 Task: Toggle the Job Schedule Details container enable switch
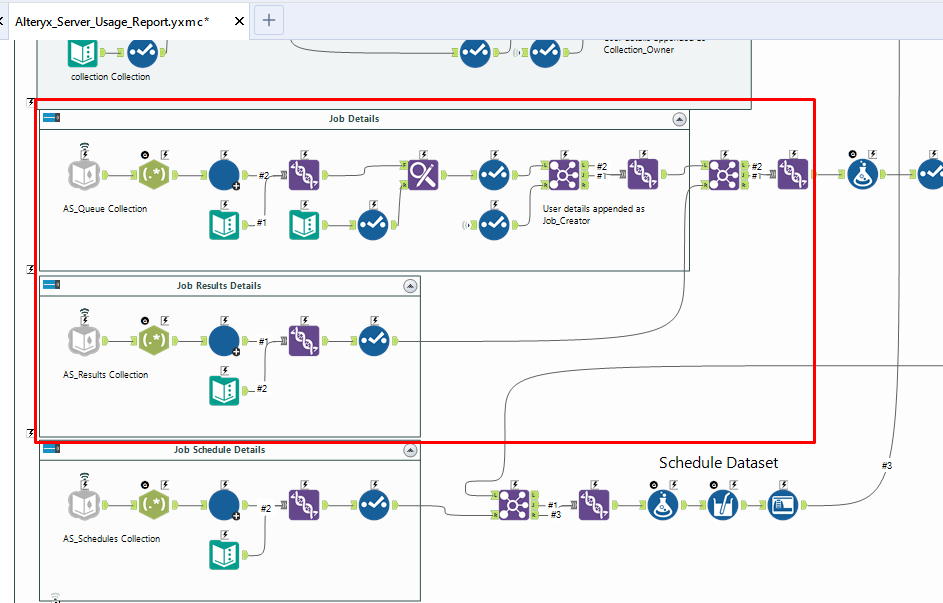(52, 448)
